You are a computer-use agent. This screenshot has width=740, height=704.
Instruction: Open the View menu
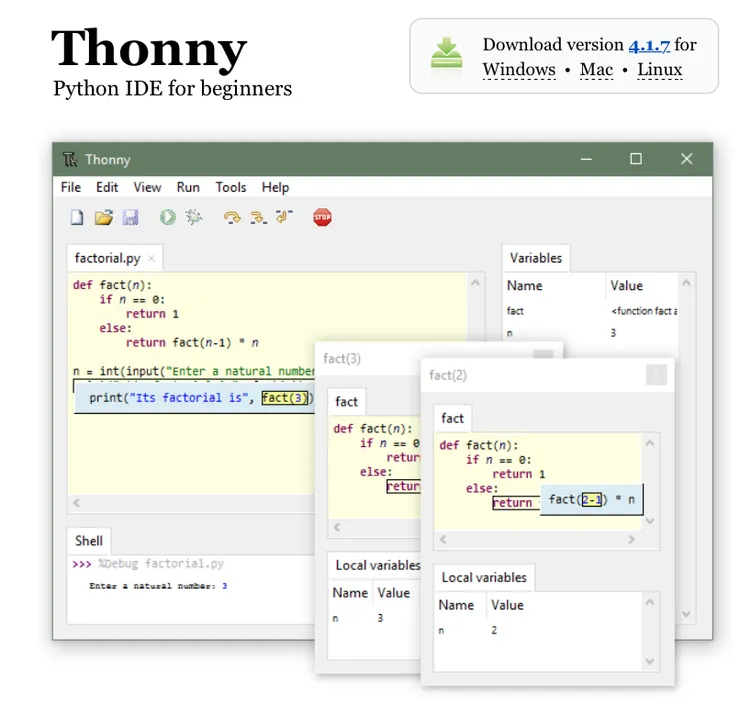pos(147,187)
